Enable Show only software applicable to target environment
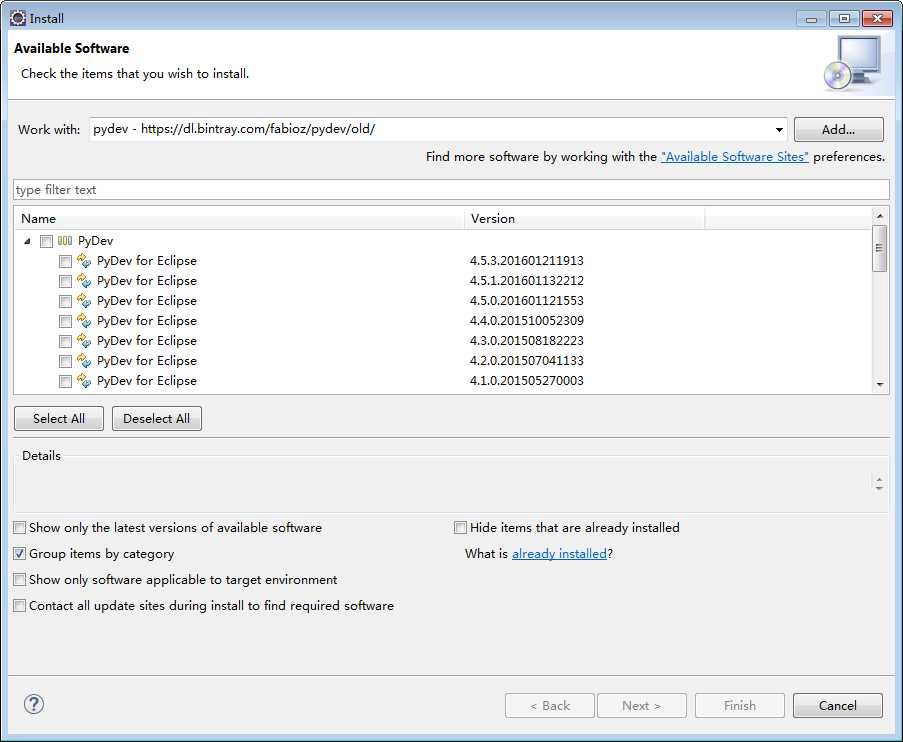This screenshot has height=742, width=903. pos(20,580)
